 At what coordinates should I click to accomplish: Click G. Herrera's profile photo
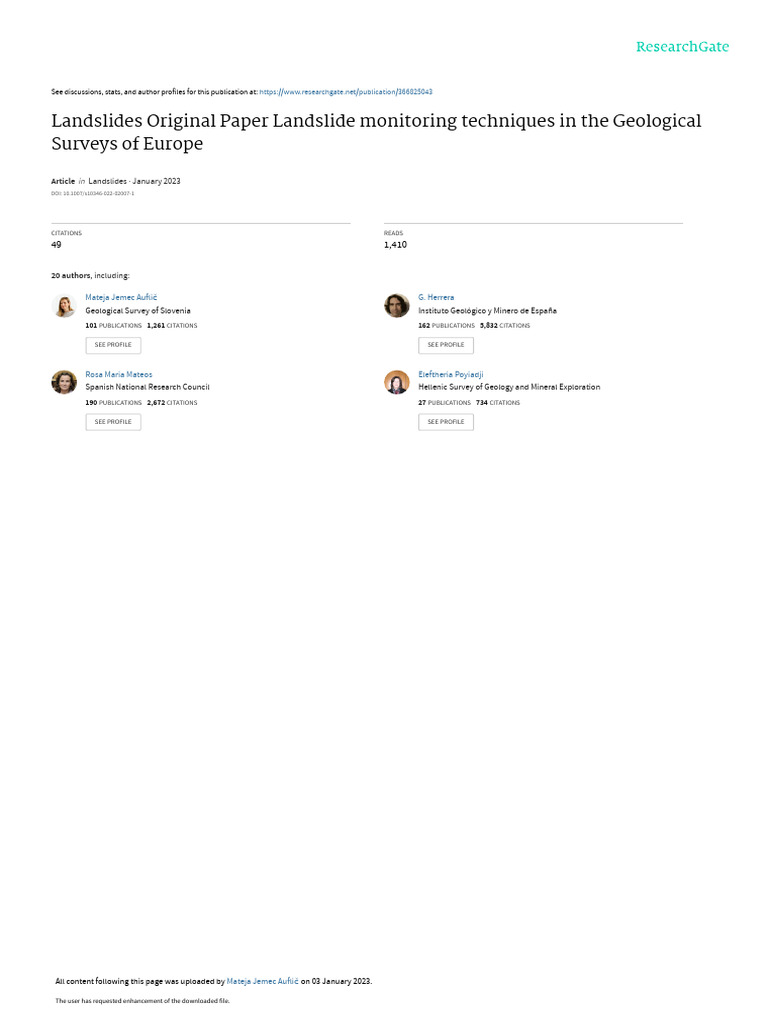(x=397, y=306)
